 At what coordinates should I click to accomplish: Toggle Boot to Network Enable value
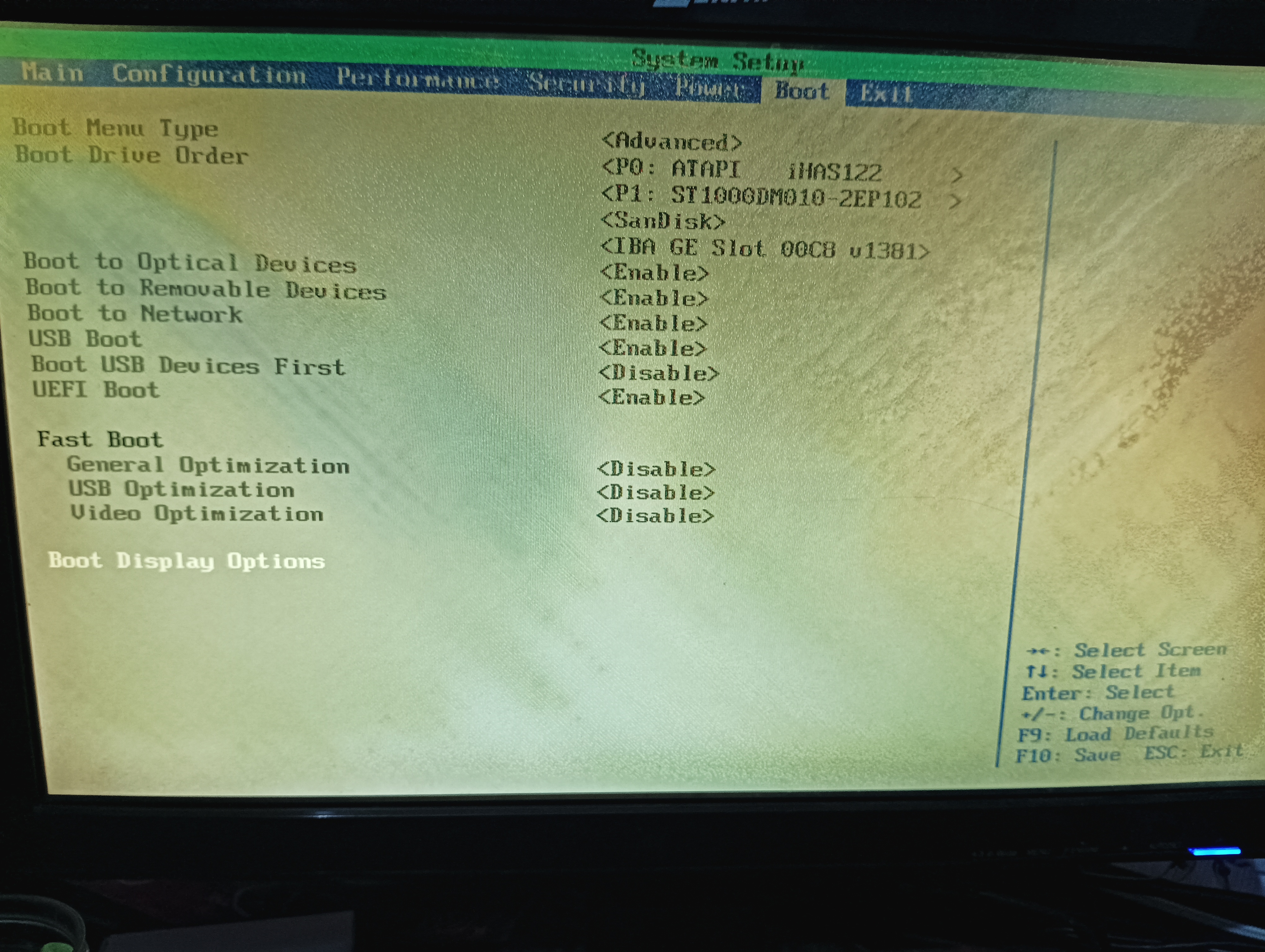click(654, 324)
